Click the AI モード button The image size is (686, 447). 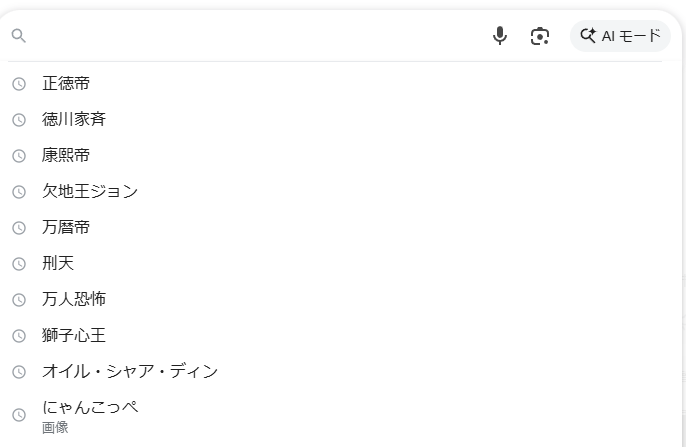620,36
